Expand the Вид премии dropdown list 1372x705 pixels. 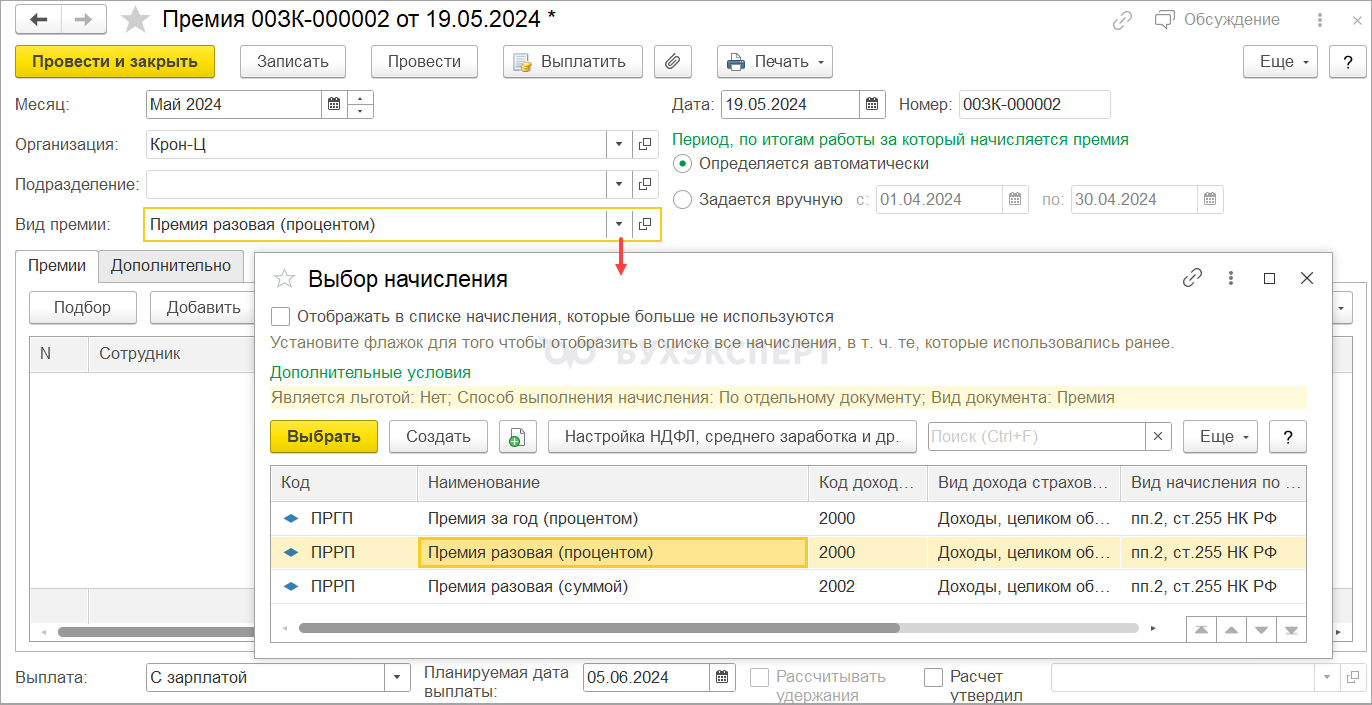619,224
